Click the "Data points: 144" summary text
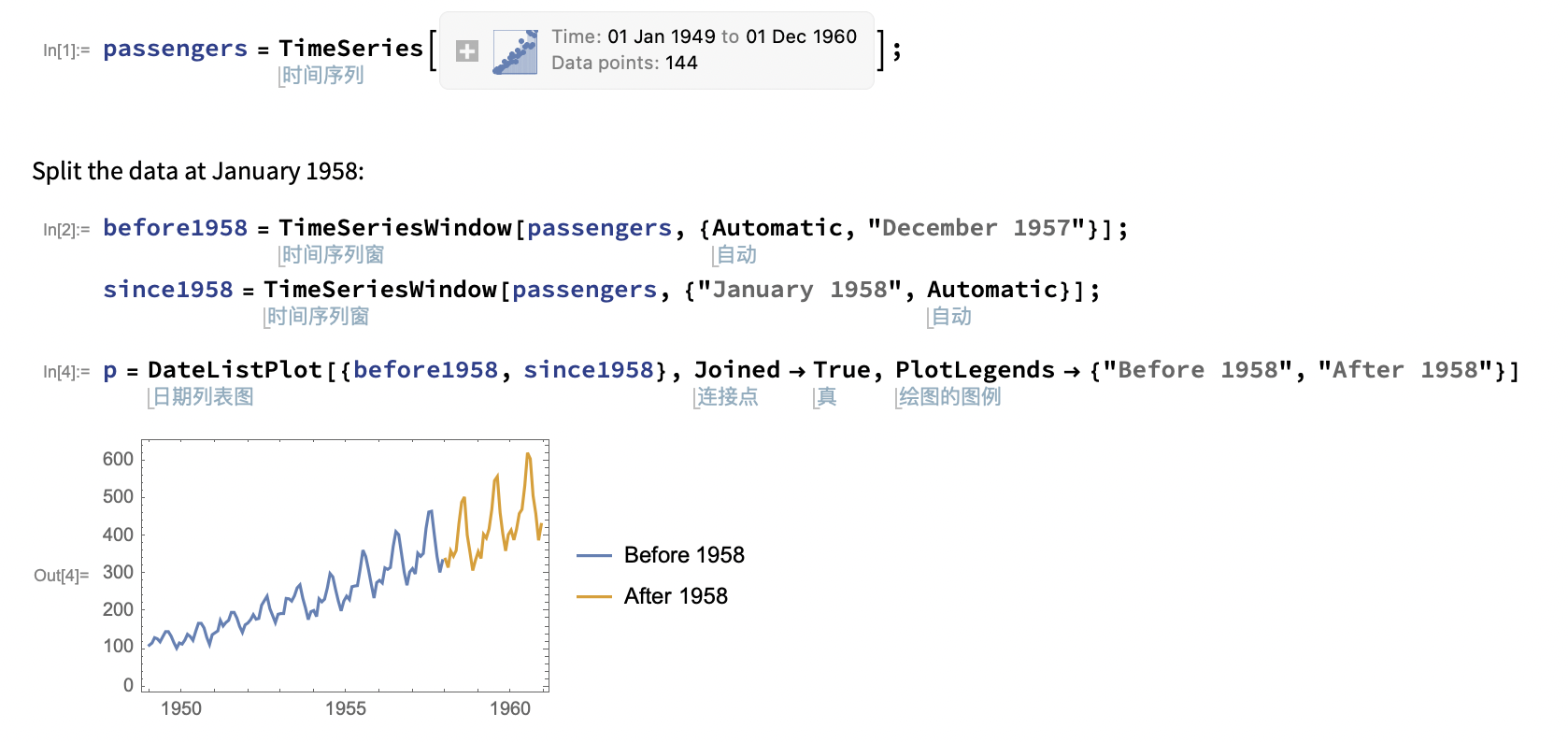Screen dimensions: 1568x742 pyautogui.click(x=624, y=63)
